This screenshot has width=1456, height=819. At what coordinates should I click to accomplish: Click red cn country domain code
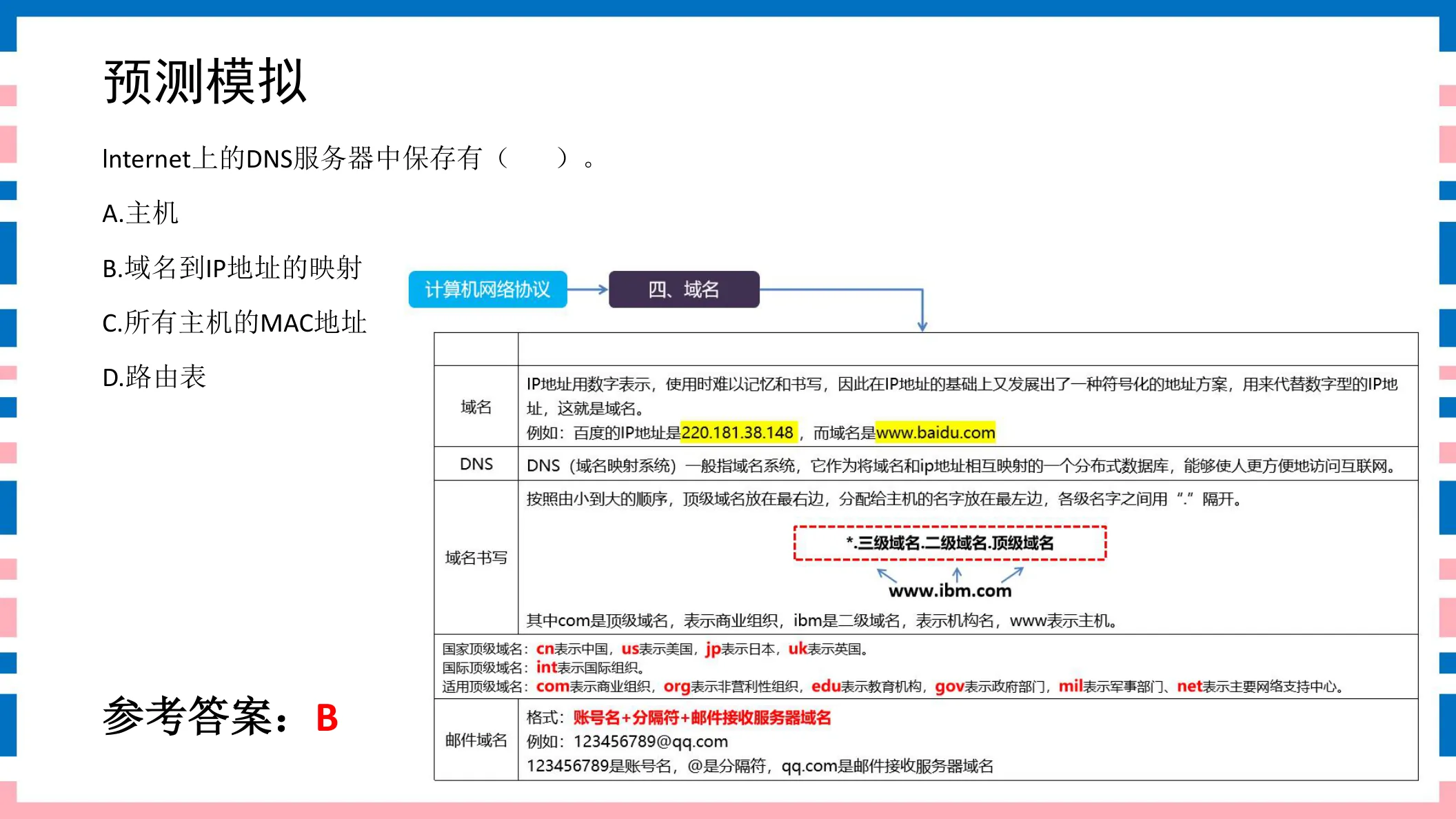(545, 649)
